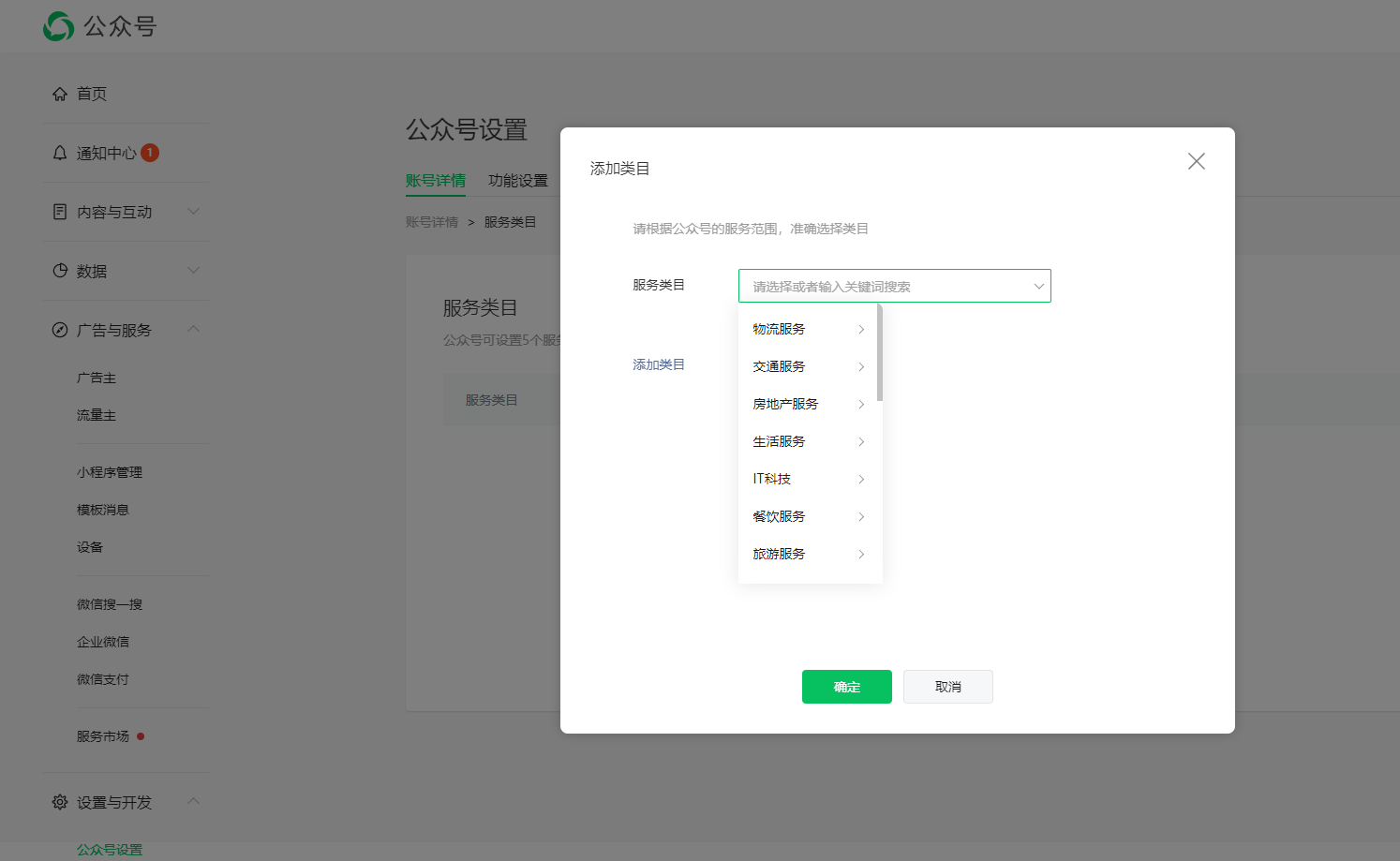This screenshot has height=861, width=1400.
Task: Open 微信支付 in the sidebar
Action: 103,679
